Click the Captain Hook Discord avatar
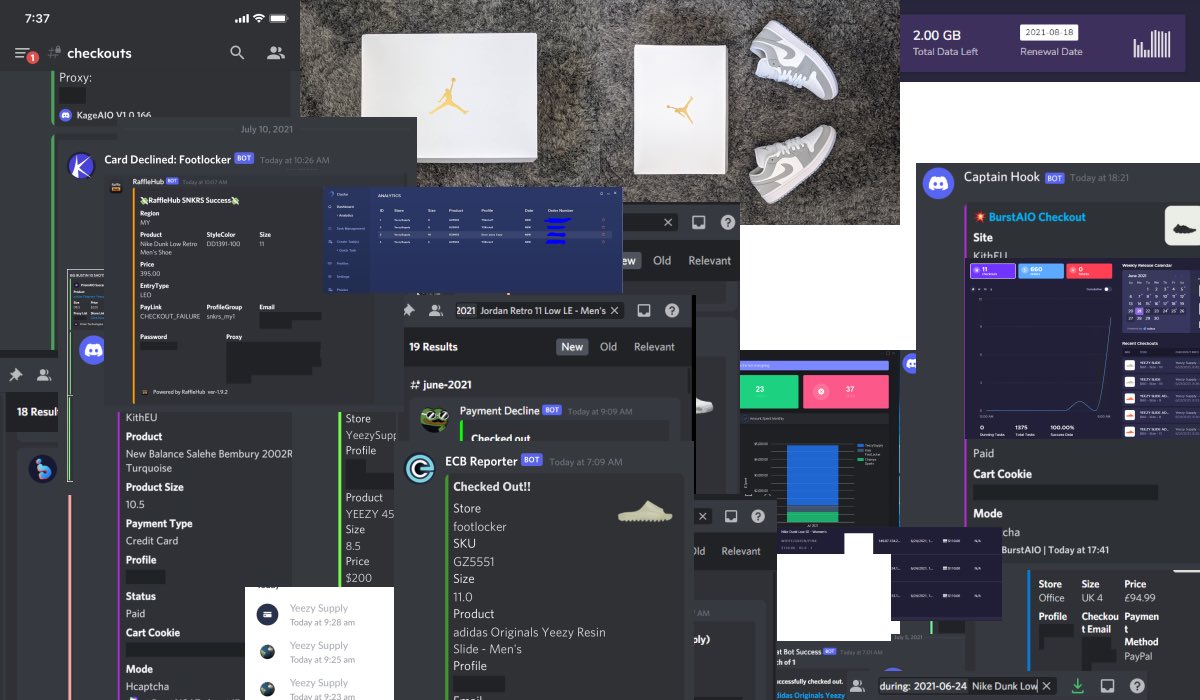1200x700 pixels. 938,183
